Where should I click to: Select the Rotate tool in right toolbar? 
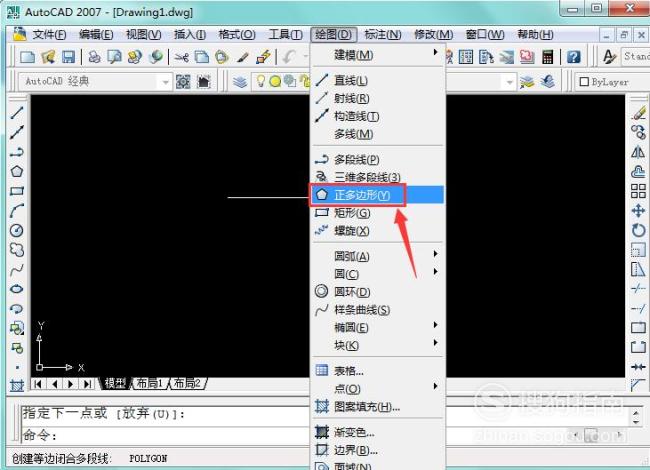638,230
